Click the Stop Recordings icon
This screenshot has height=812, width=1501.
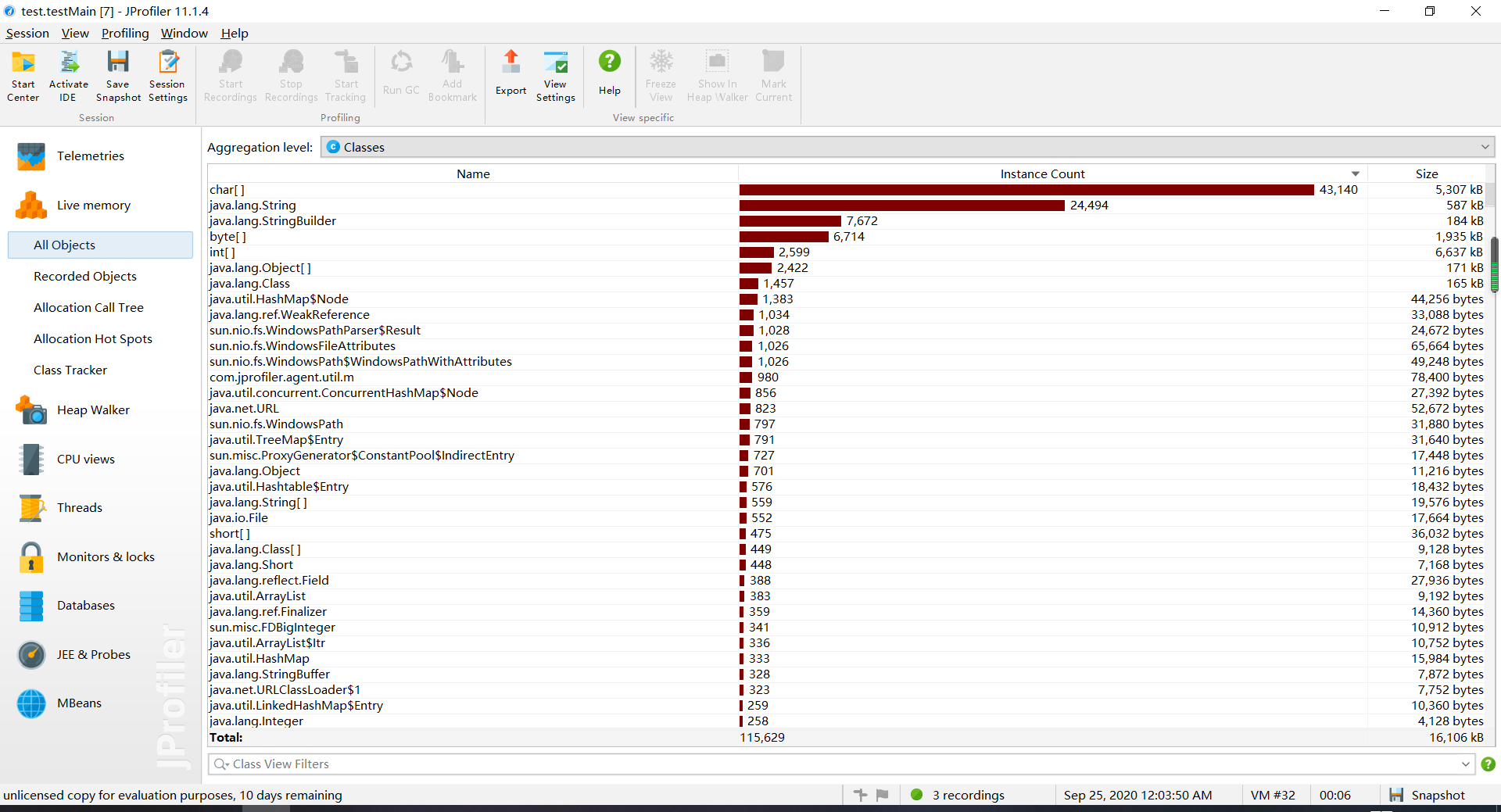pyautogui.click(x=291, y=76)
